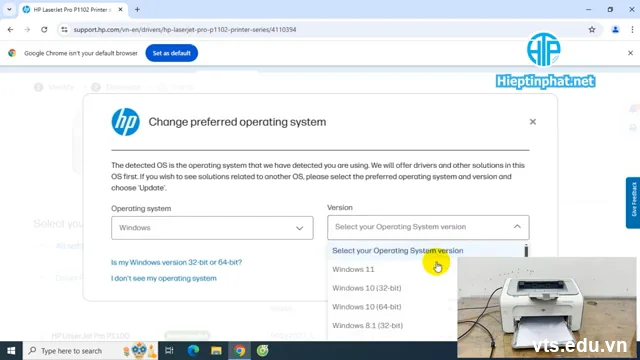This screenshot has width=640, height=360.
Task: Choose Windows 10 (64-bit) option
Action: (x=367, y=307)
